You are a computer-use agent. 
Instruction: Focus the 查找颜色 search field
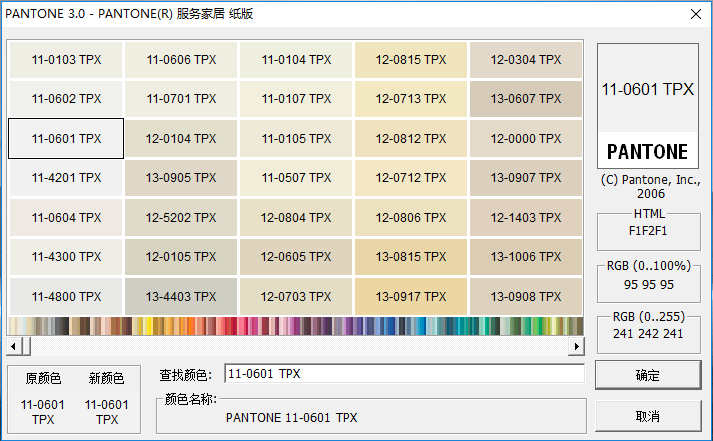pos(404,374)
